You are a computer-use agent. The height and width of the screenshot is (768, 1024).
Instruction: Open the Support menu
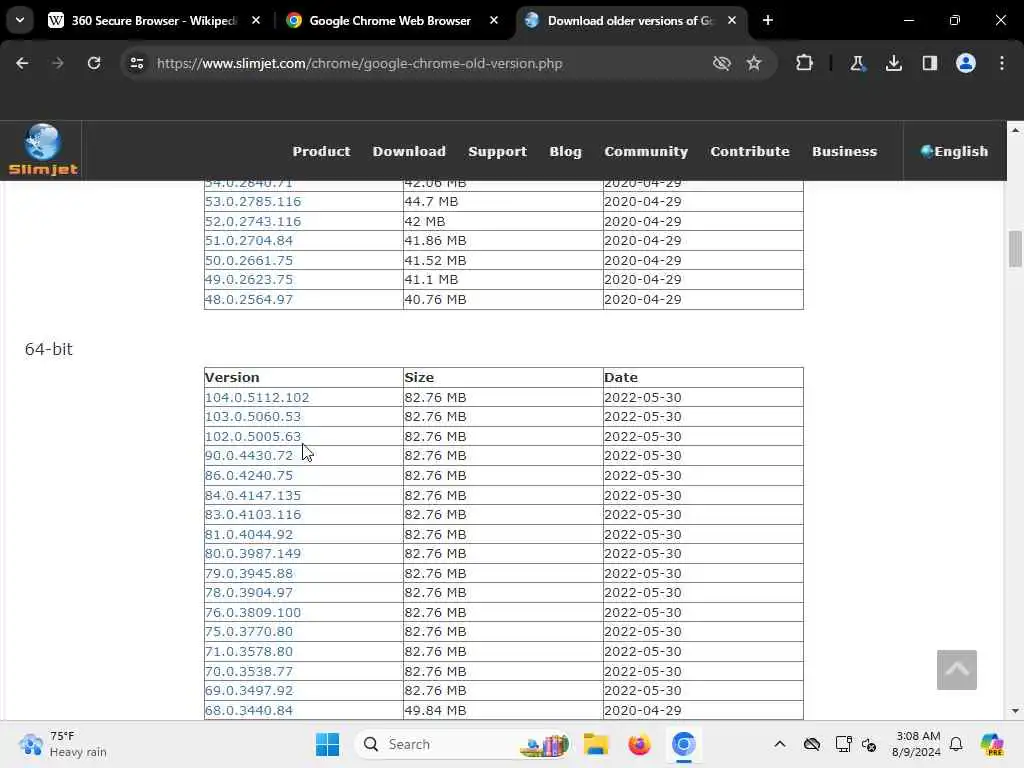tap(498, 152)
